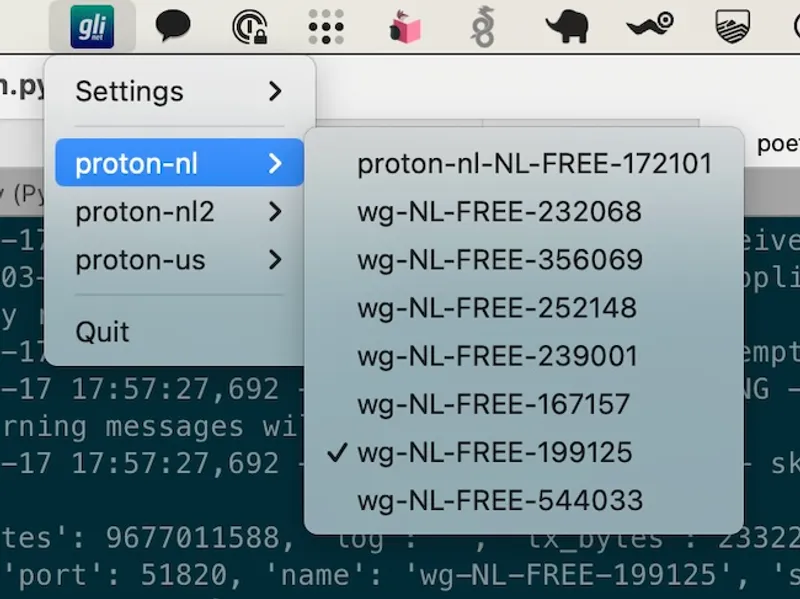800x599 pixels.
Task: Click the speech bubble menu bar icon
Action: [x=172, y=25]
